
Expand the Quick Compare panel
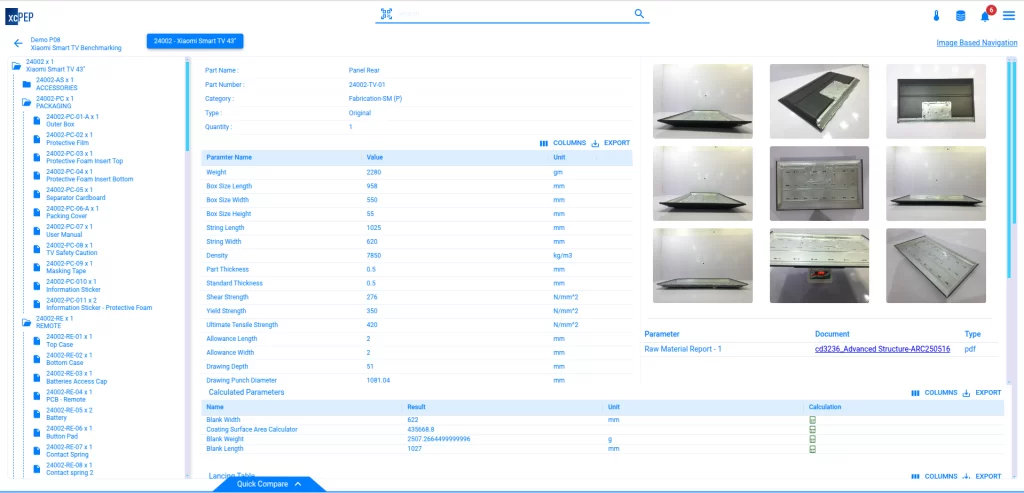[x=270, y=484]
